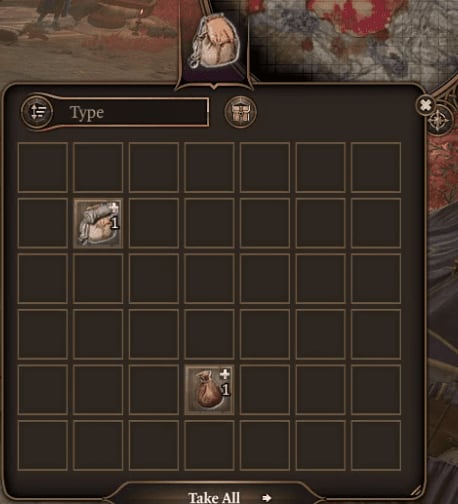458x504 pixels.
Task: Select the grey pouch item in second row
Action: coord(98,223)
